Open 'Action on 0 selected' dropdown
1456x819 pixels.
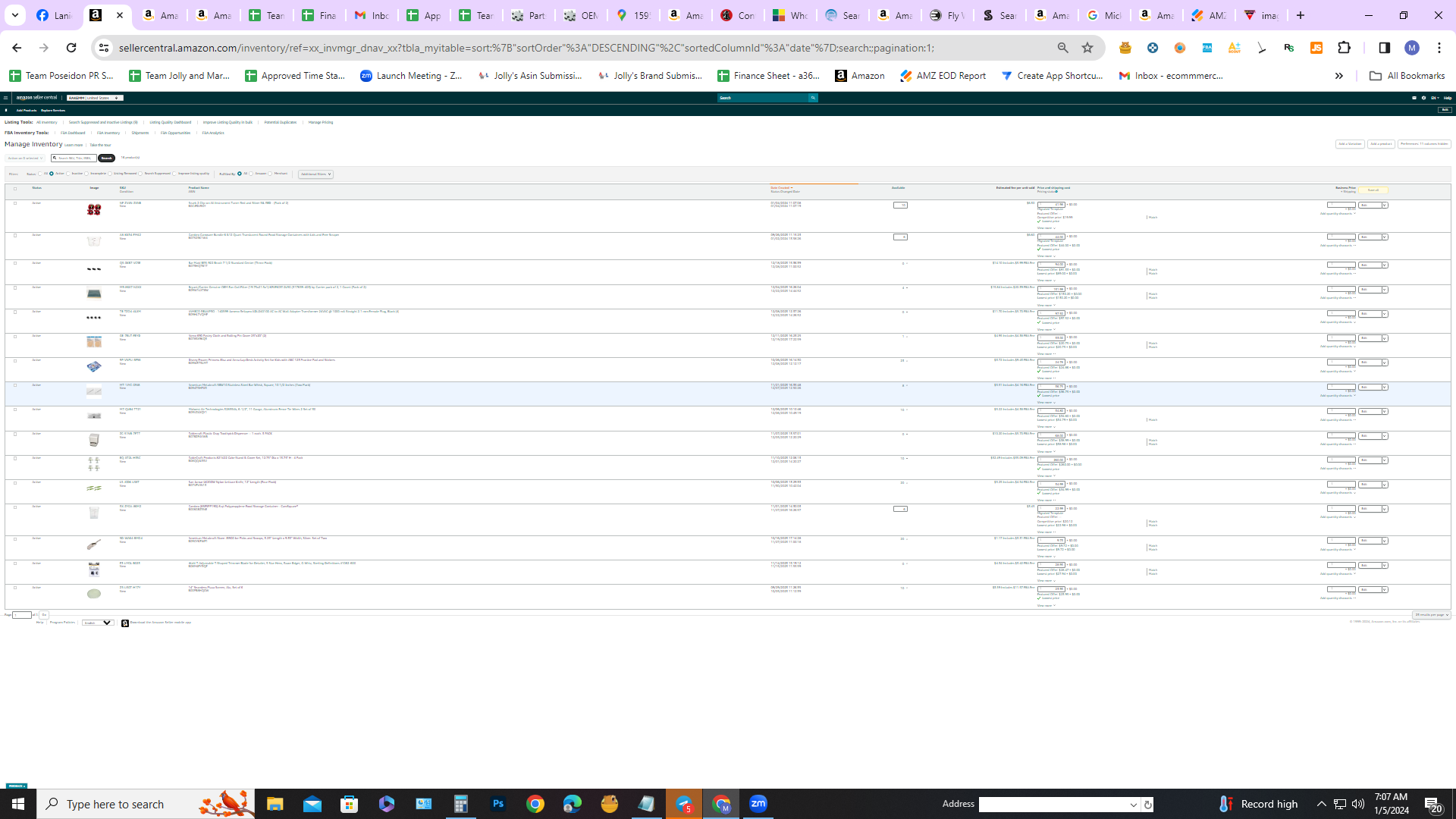pos(25,158)
